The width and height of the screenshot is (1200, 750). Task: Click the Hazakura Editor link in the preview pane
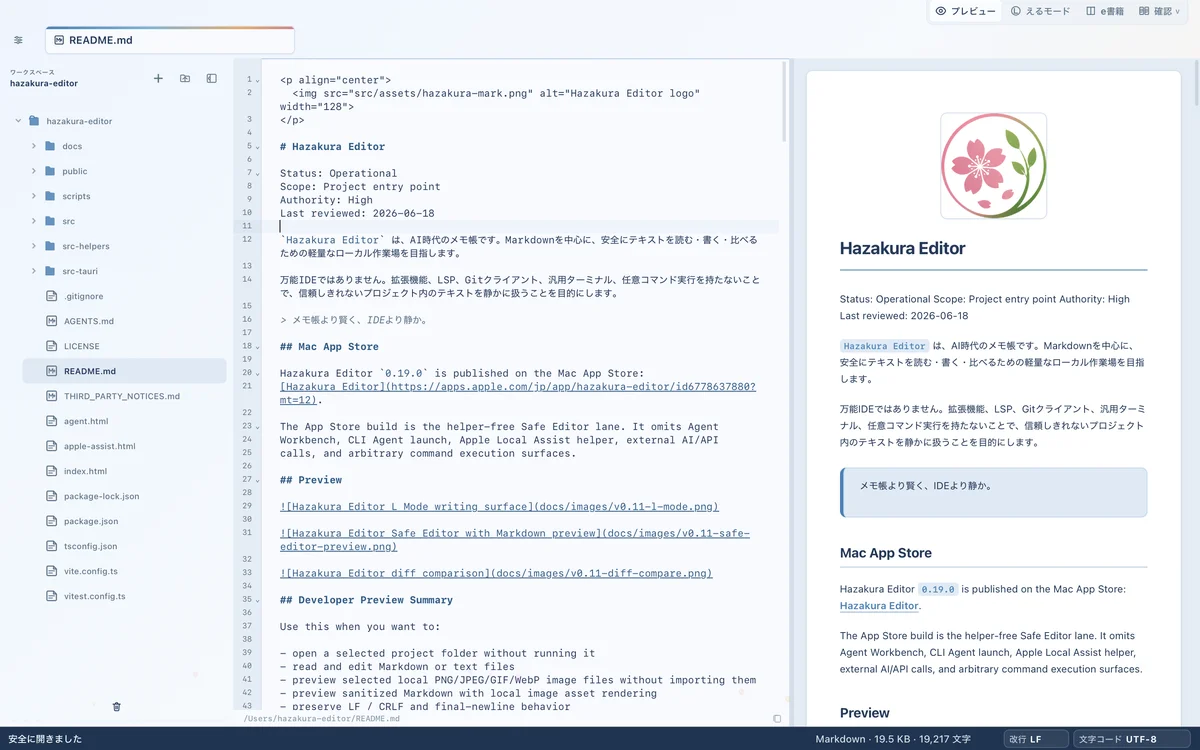(879, 606)
